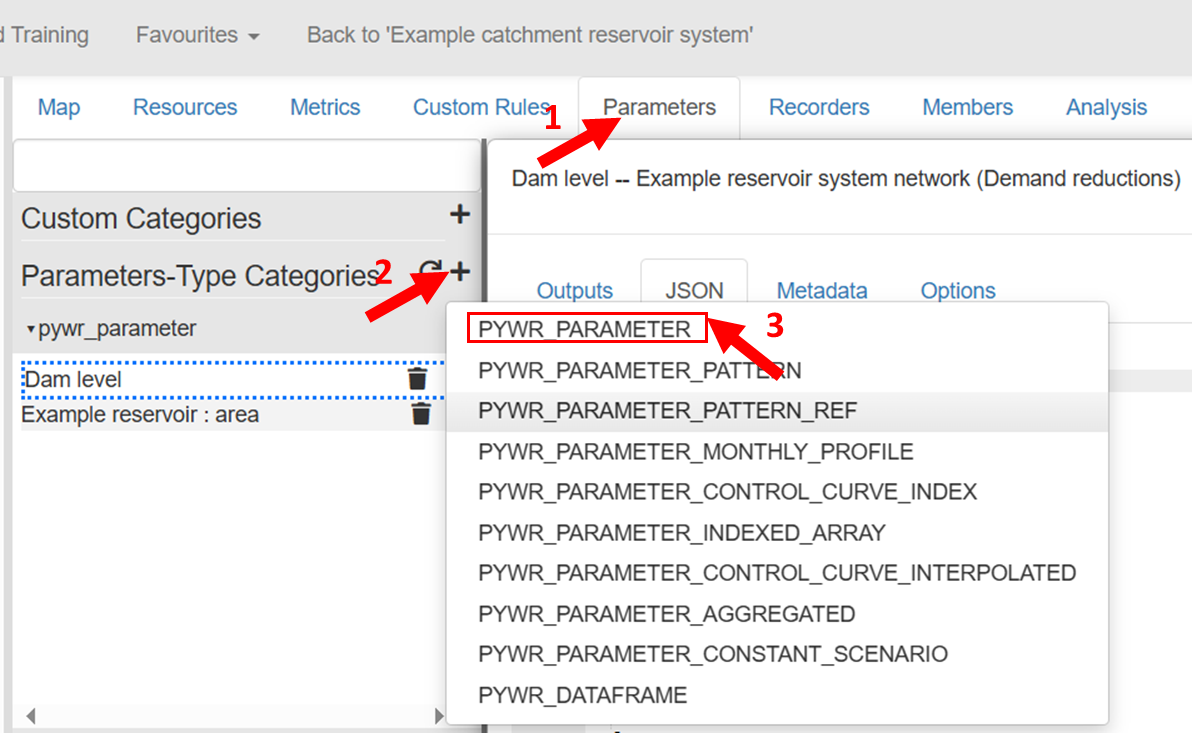
Task: Switch to the Outputs tab
Action: 574,291
